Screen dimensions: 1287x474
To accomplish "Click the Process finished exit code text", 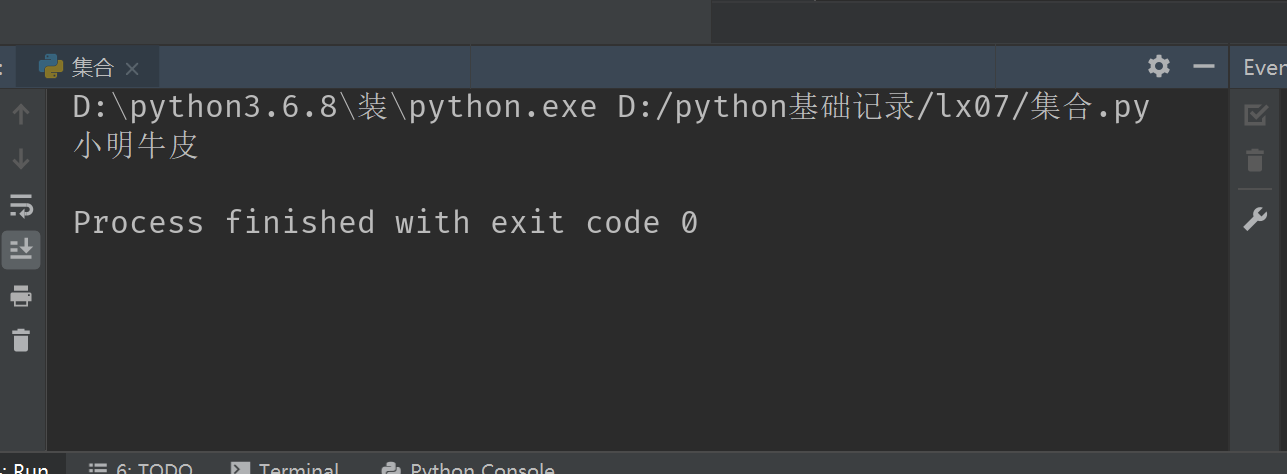I will (385, 222).
